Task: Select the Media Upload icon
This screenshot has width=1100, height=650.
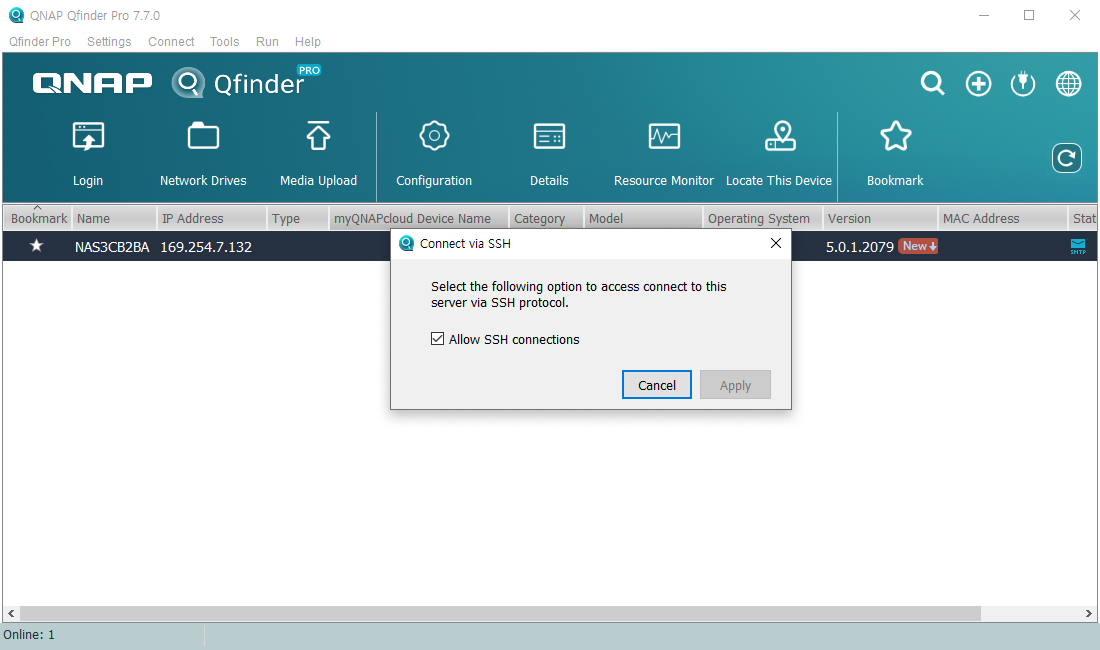Action: pyautogui.click(x=318, y=137)
